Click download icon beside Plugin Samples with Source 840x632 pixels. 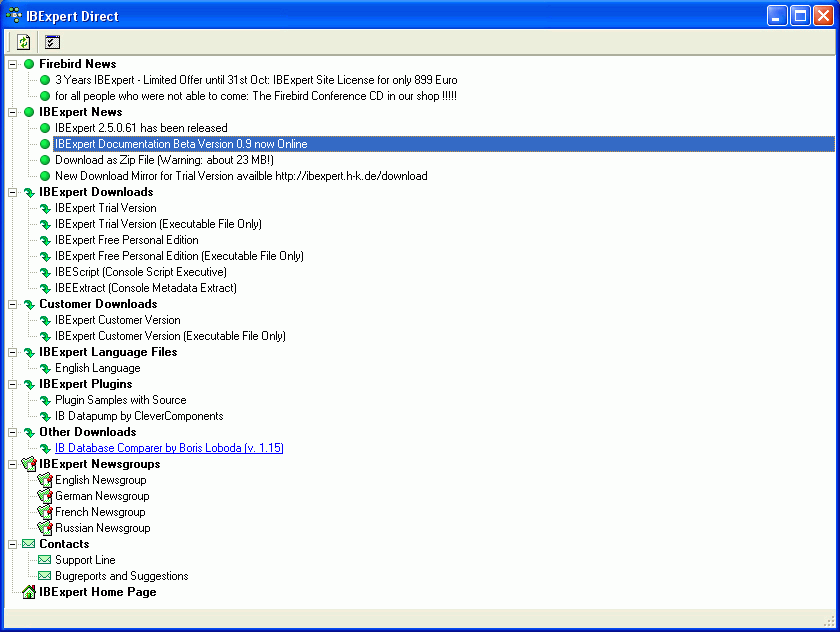click(45, 401)
